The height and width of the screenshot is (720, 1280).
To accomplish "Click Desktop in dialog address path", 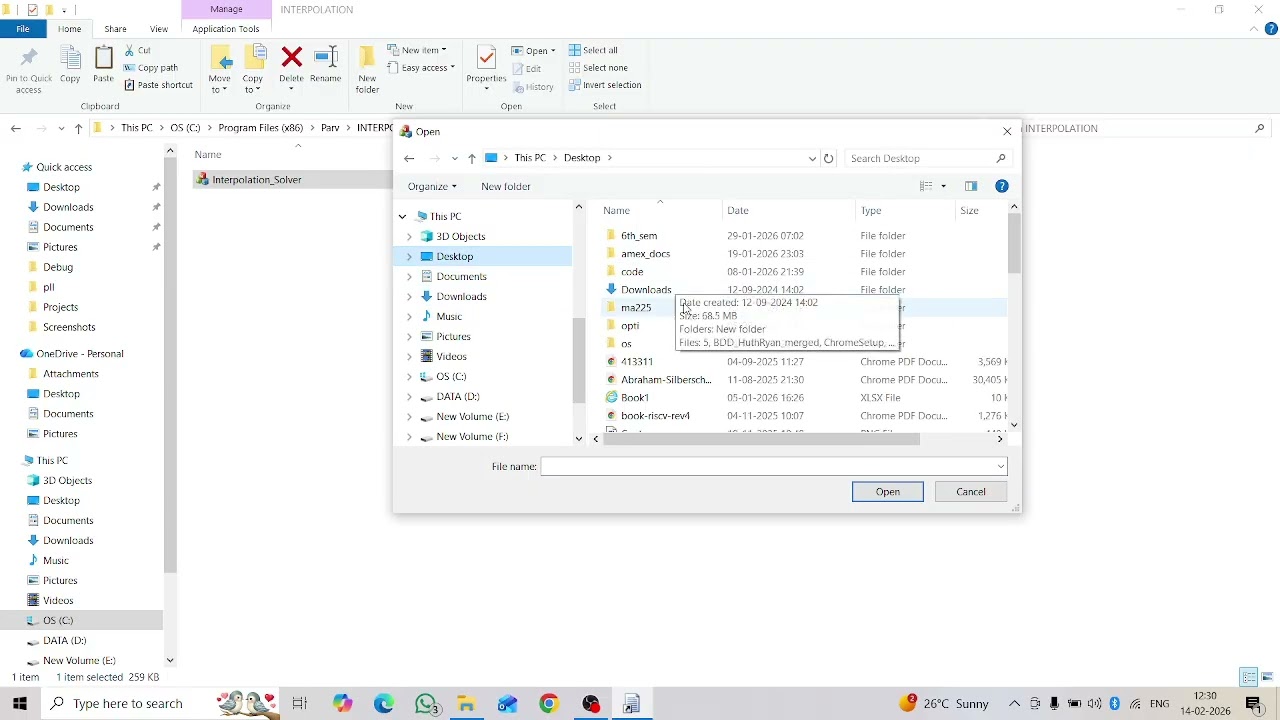I will point(582,158).
